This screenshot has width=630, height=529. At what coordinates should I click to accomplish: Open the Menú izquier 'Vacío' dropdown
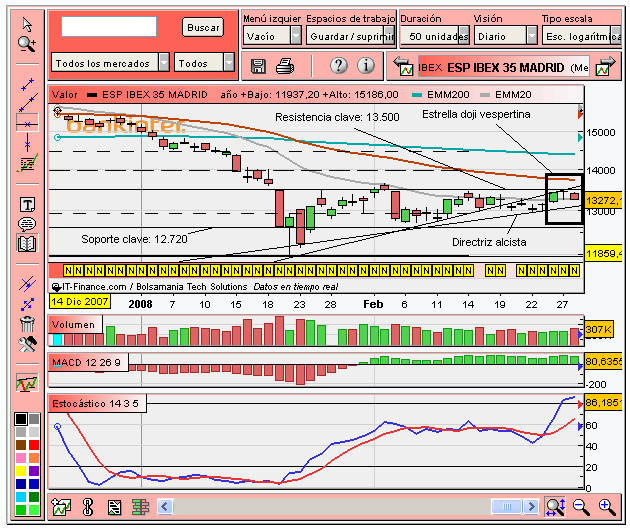[x=272, y=36]
